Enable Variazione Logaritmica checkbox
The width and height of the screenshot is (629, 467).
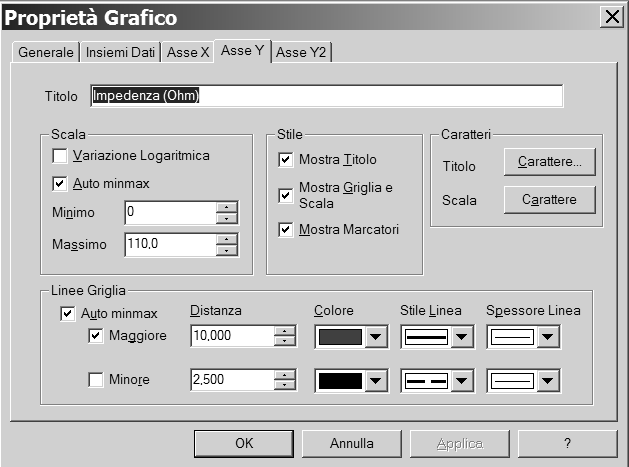[x=60, y=156]
